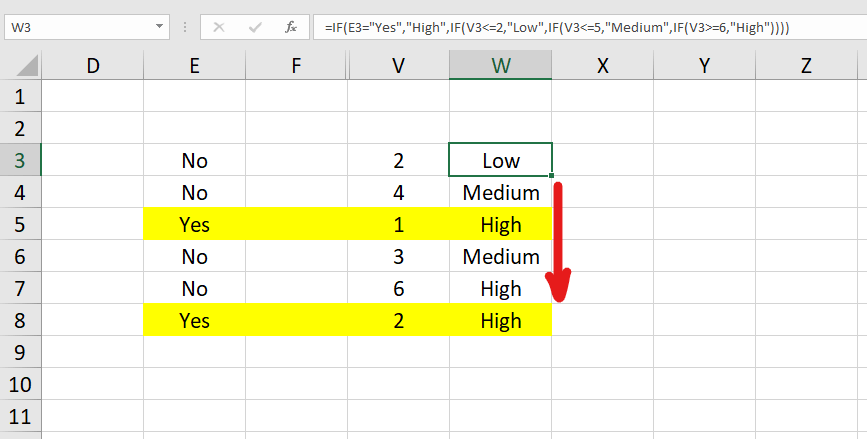The width and height of the screenshot is (867, 439).
Task: Click cell V8 with value 2
Action: pyautogui.click(x=398, y=320)
